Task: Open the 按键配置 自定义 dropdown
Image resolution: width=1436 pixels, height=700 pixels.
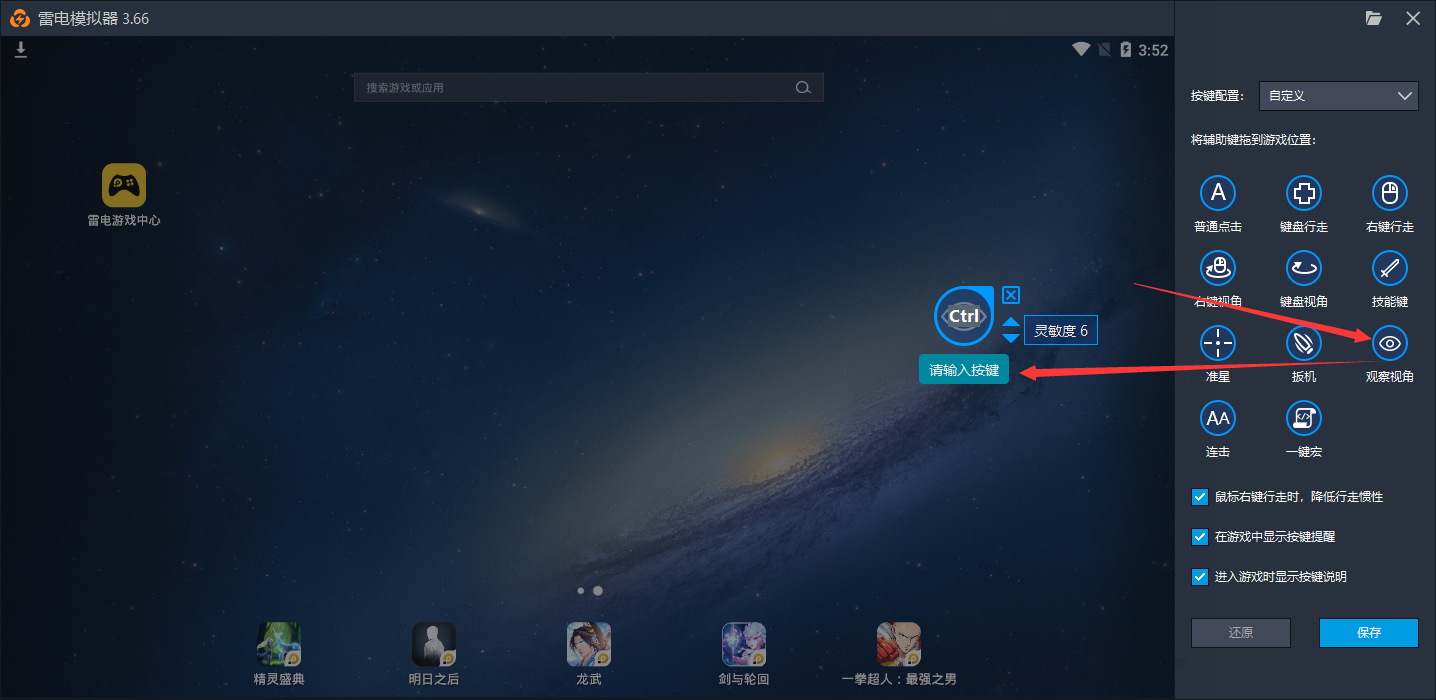Action: [1338, 96]
